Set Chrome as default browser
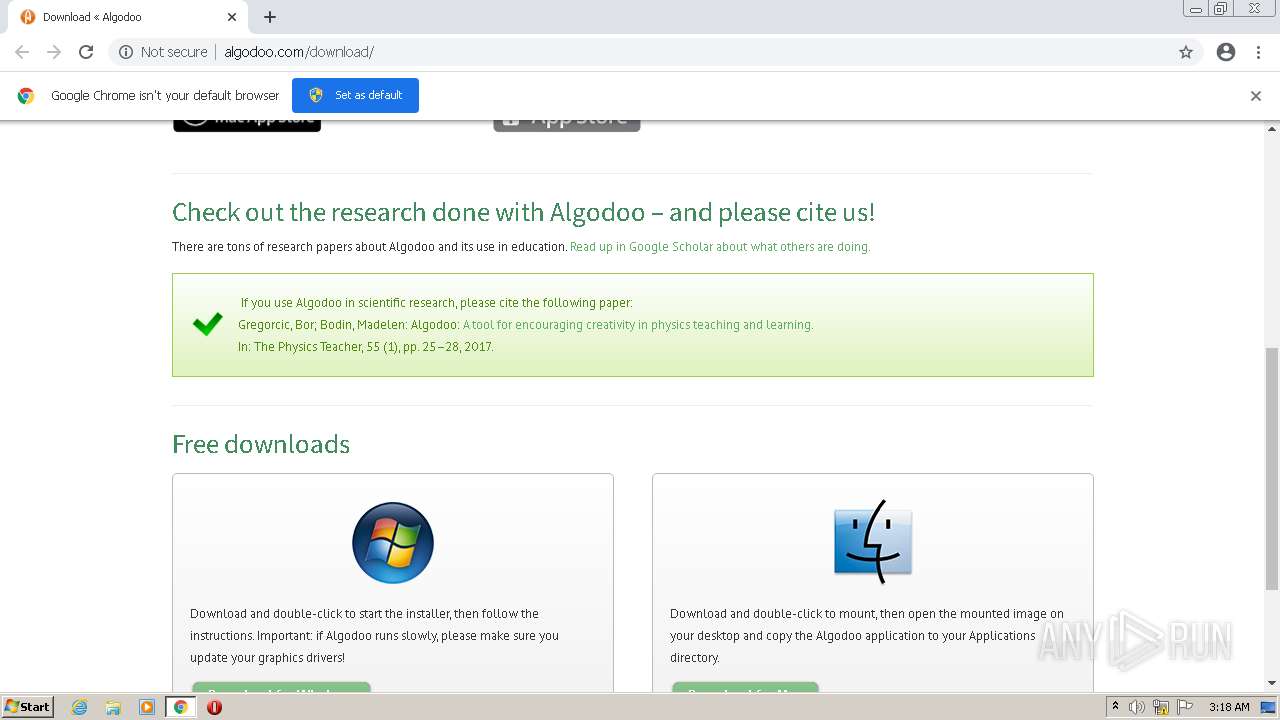Image resolution: width=1280 pixels, height=720 pixels. point(355,95)
